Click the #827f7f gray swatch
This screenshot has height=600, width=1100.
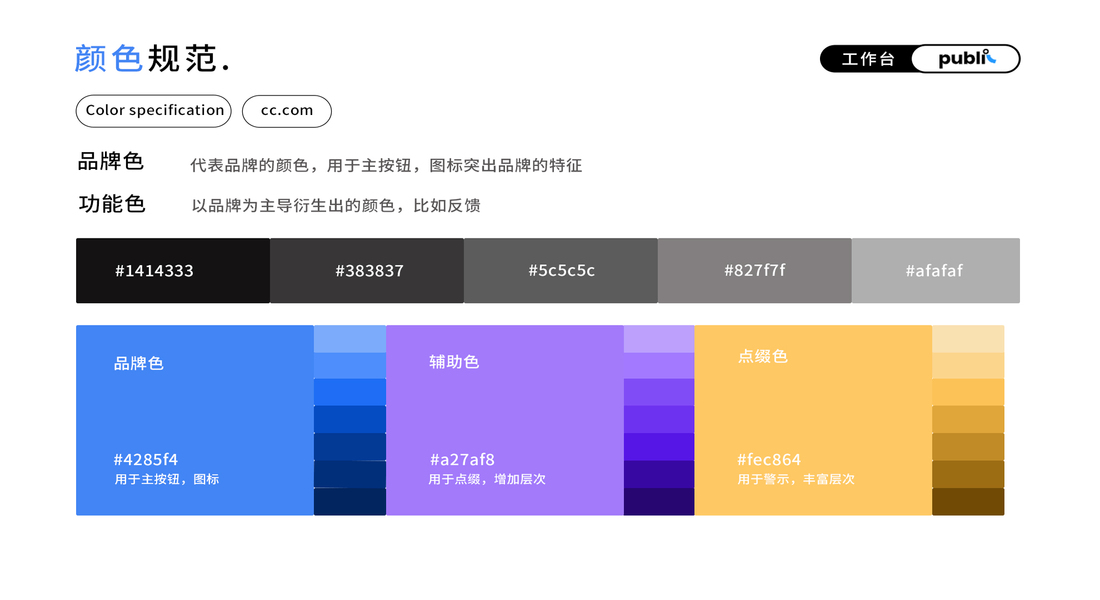pyautogui.click(x=755, y=271)
